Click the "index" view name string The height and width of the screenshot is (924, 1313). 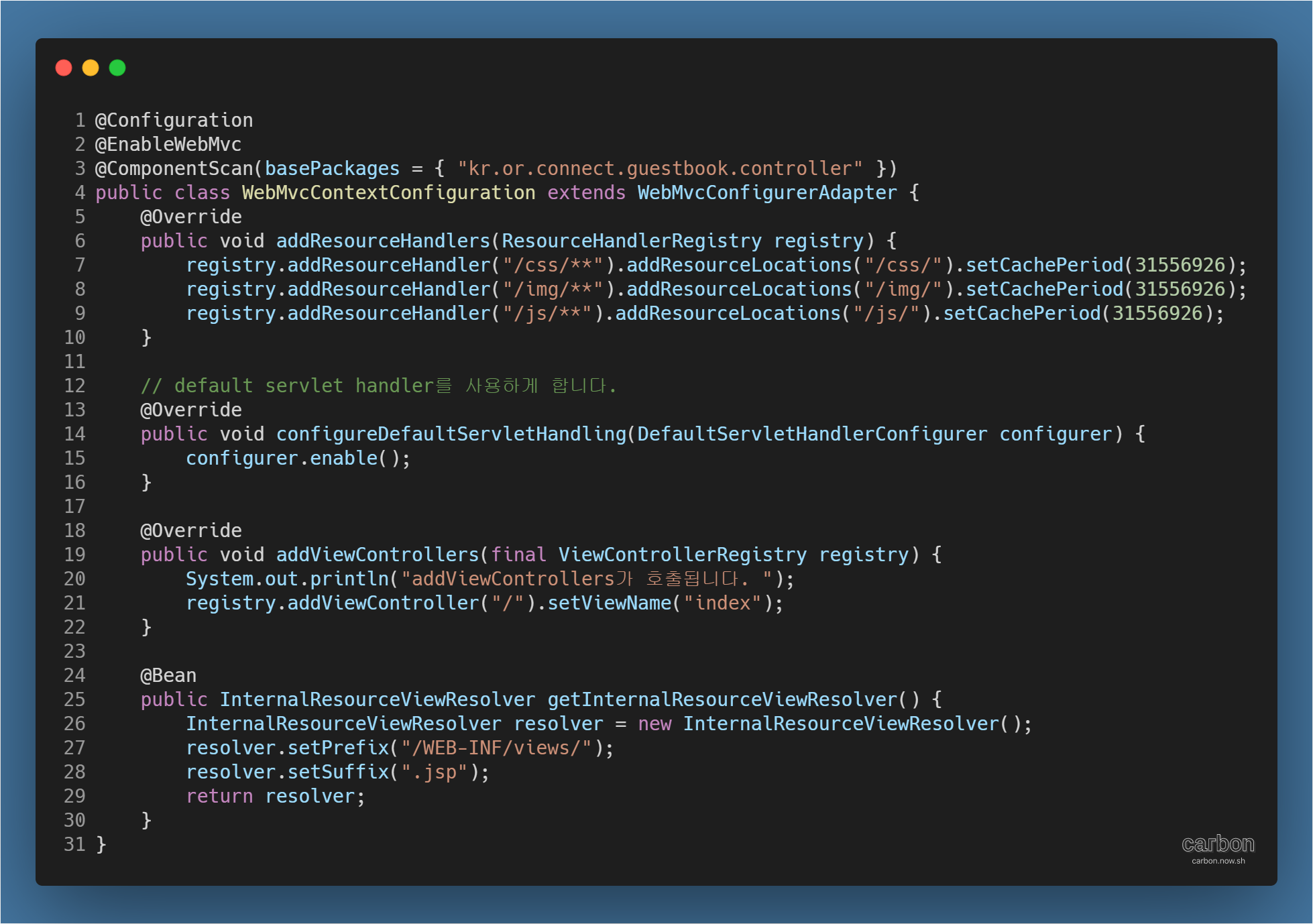click(722, 603)
